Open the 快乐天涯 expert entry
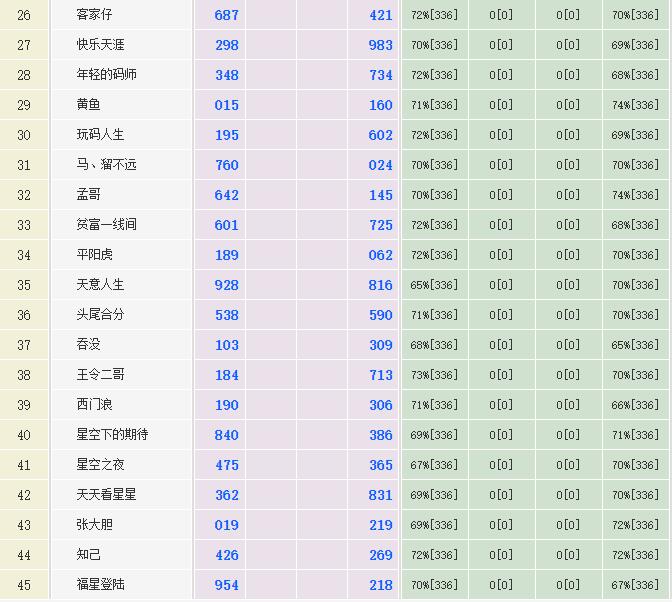The width and height of the screenshot is (672, 602). pos(101,45)
